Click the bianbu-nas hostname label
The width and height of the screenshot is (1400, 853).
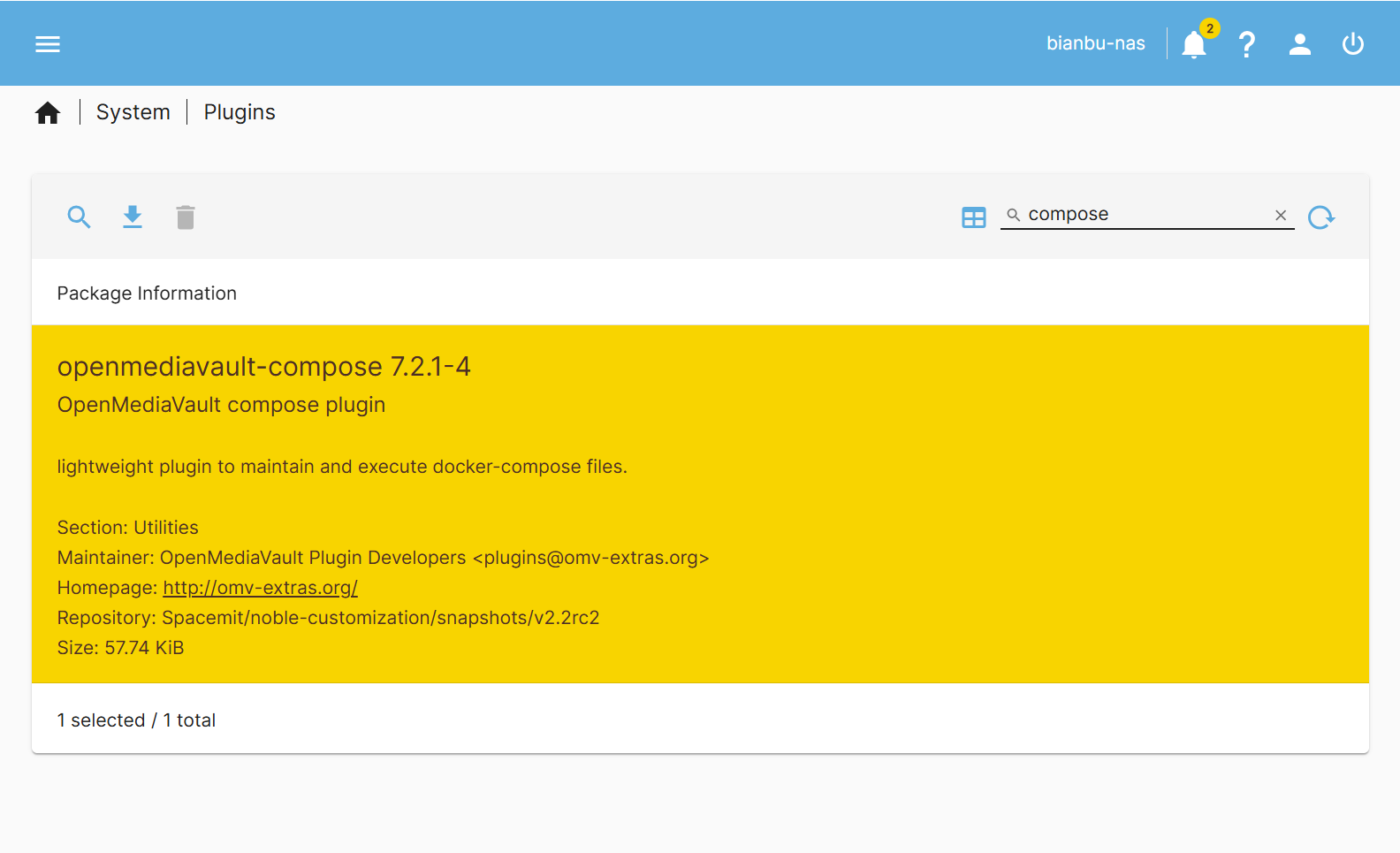(1096, 43)
